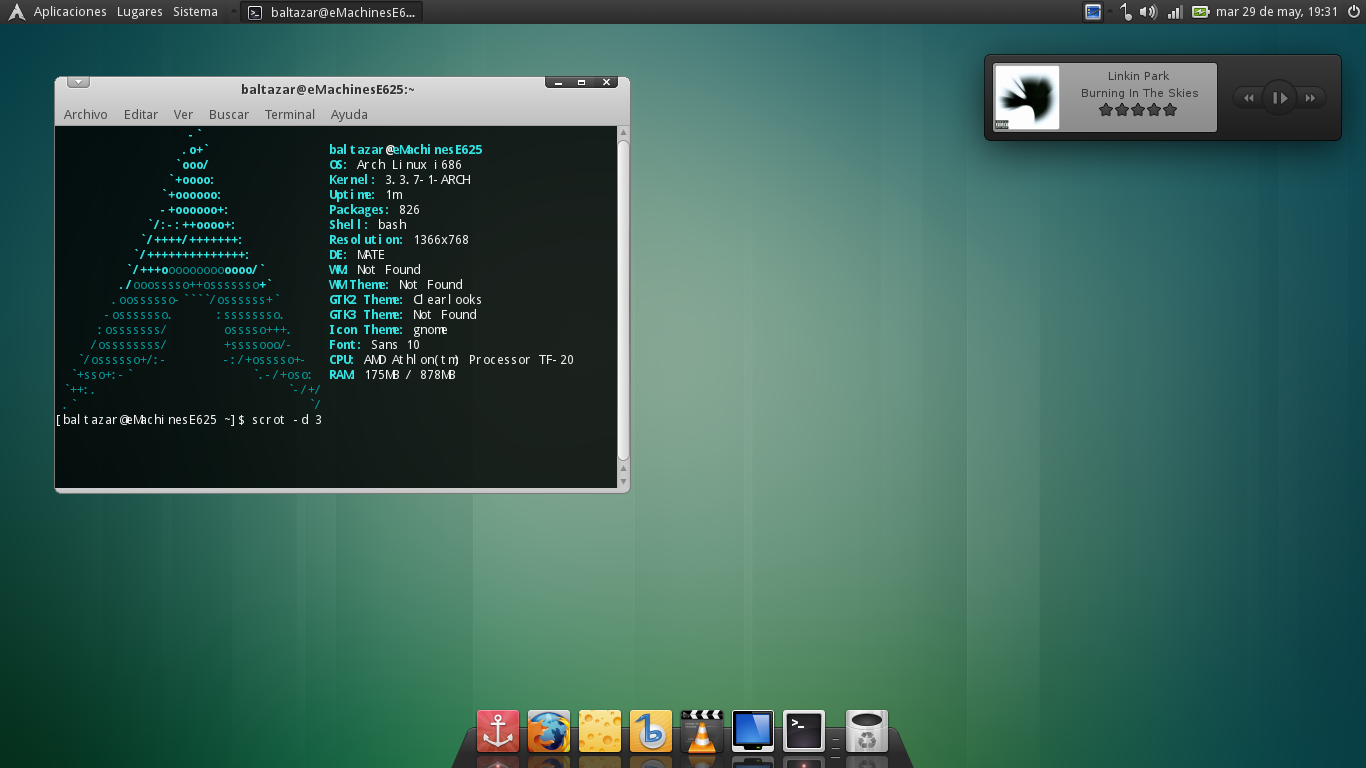Image resolution: width=1366 pixels, height=768 pixels.
Task: Open the Lugares menu
Action: [x=139, y=12]
